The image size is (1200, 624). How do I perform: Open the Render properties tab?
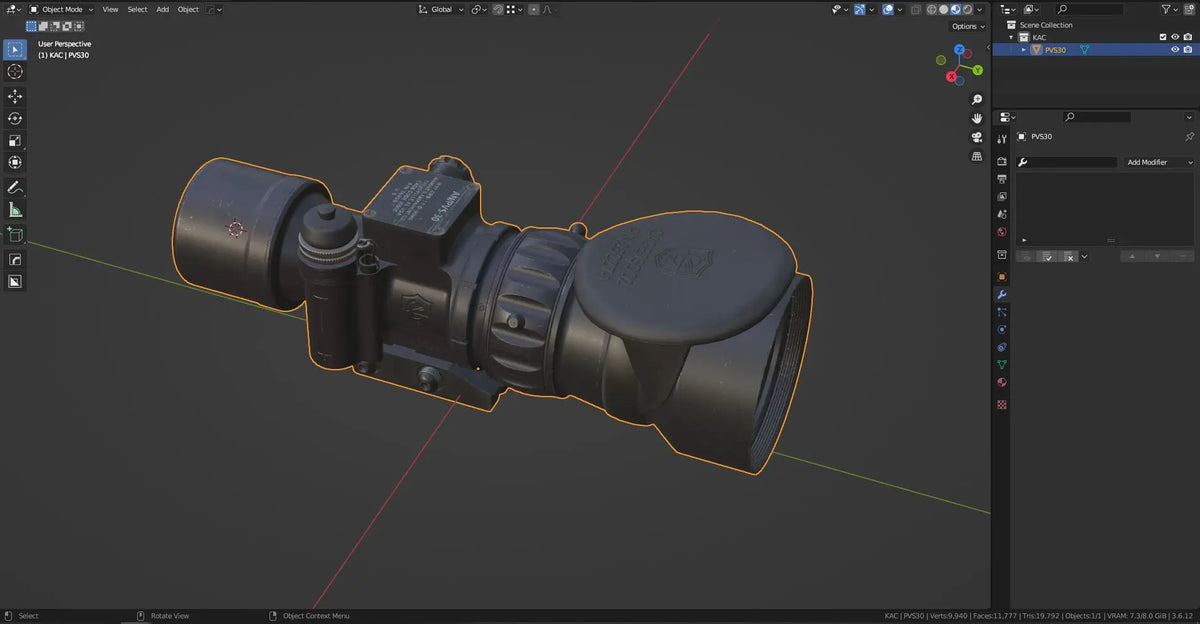[1002, 161]
